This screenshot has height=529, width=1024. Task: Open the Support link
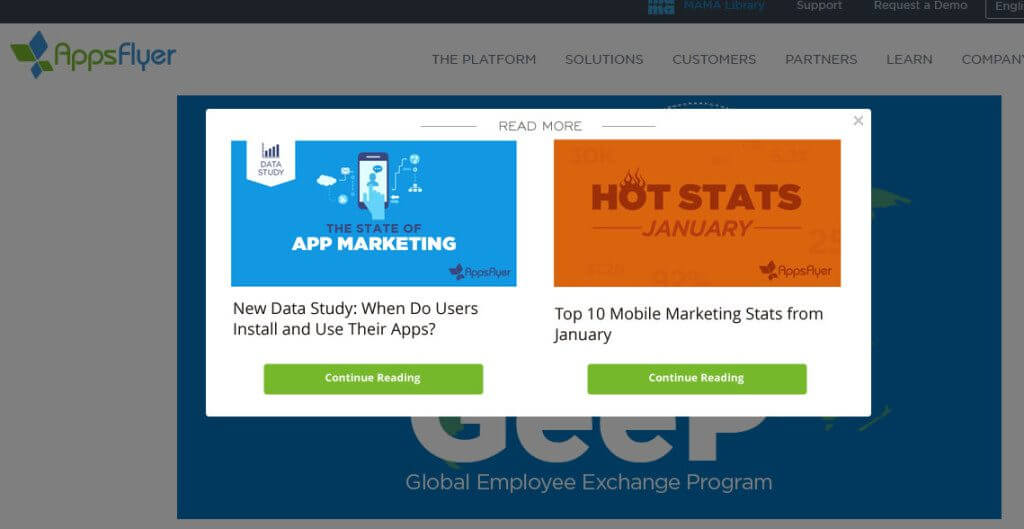819,6
